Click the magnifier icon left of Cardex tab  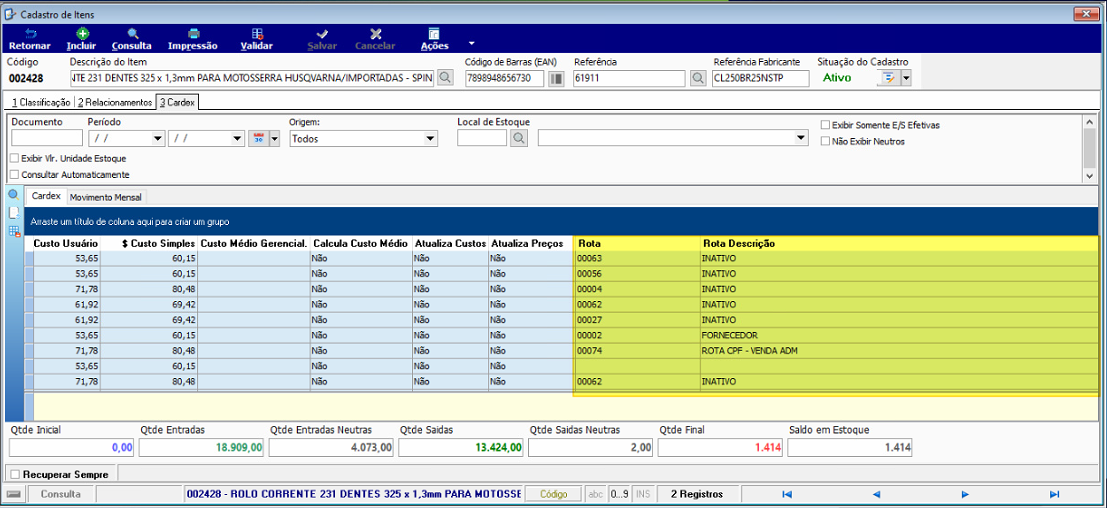13,195
